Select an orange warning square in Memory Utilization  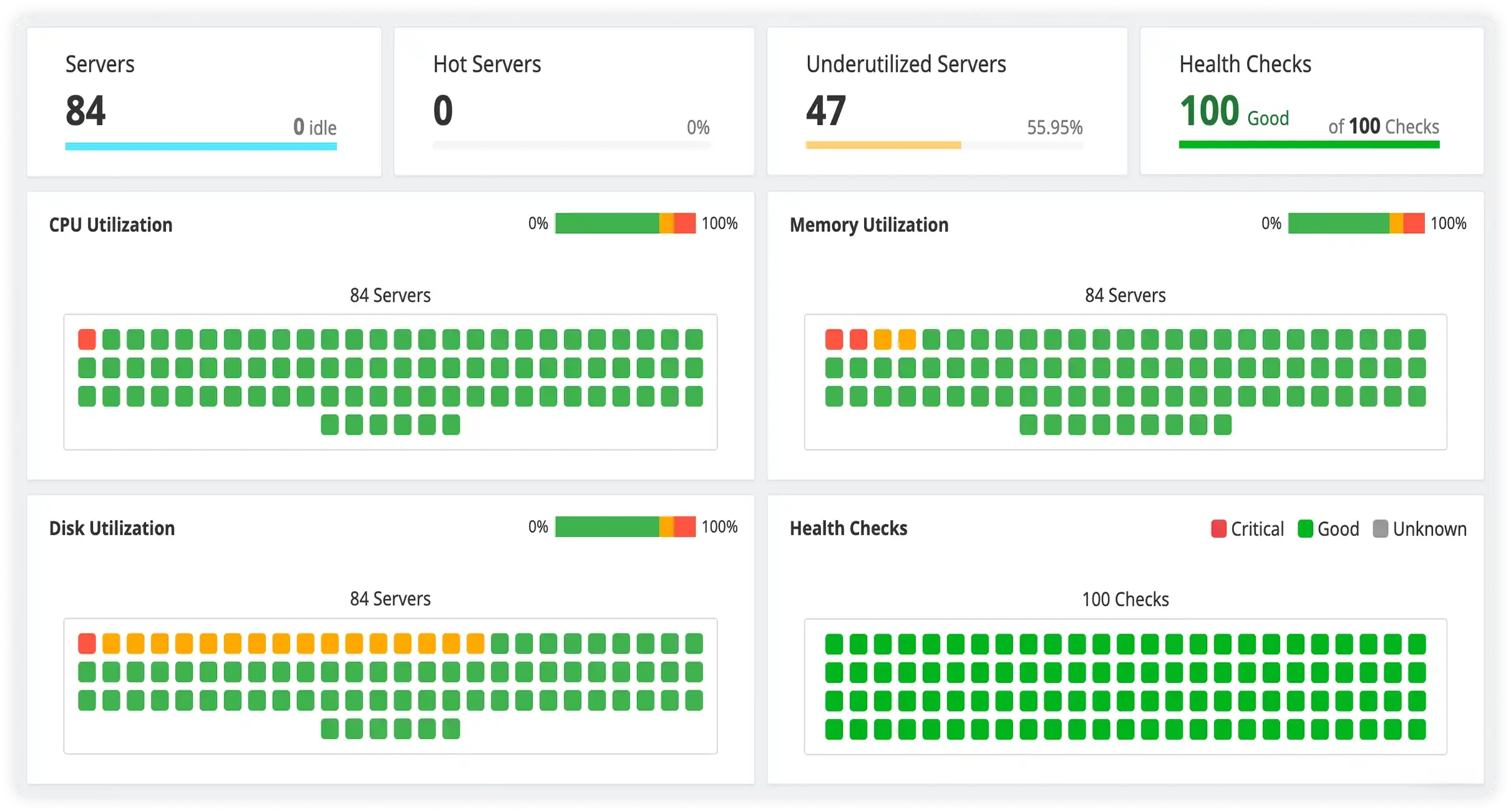pyautogui.click(x=883, y=339)
